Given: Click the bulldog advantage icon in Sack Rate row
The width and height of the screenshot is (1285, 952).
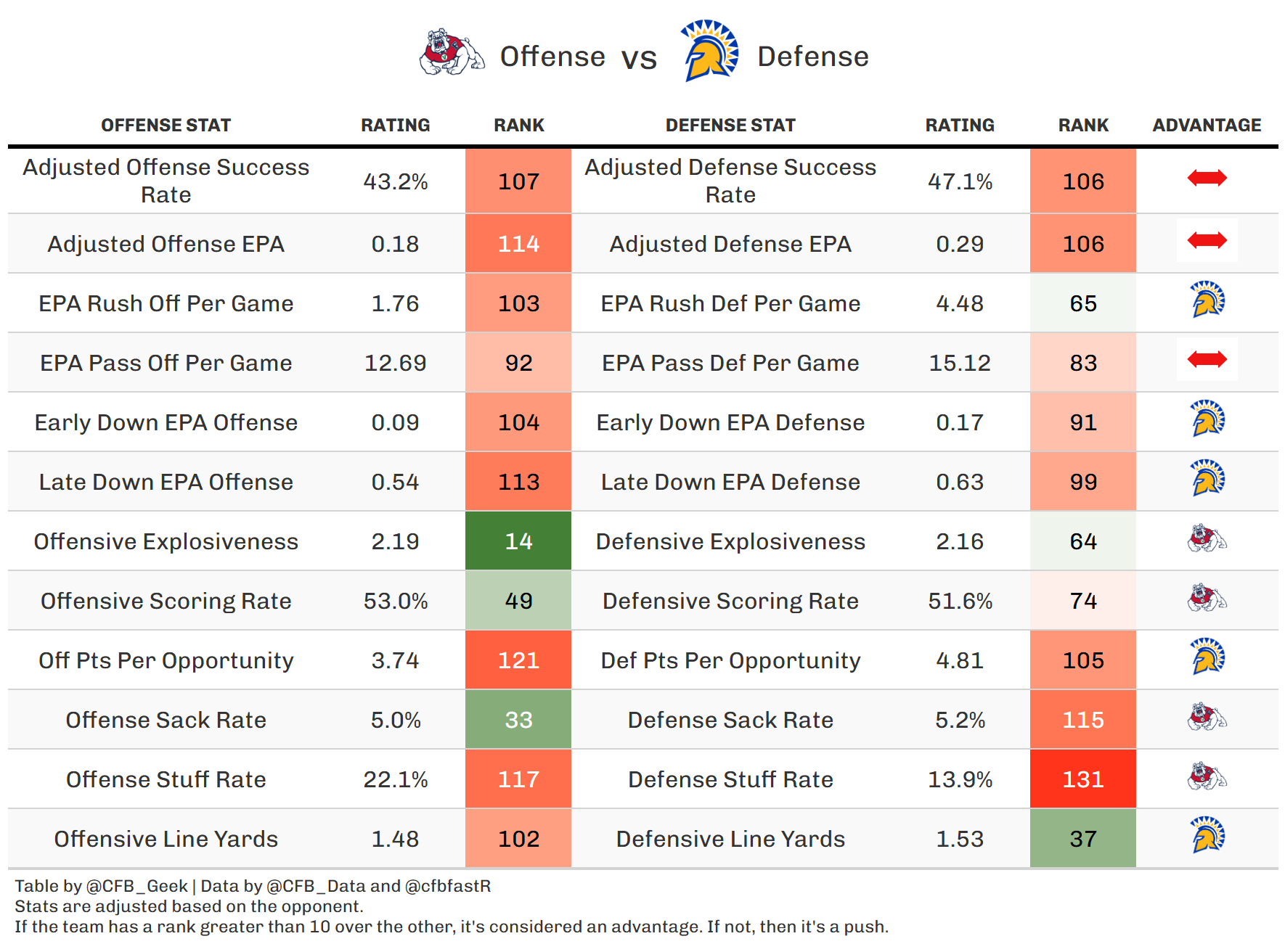Looking at the screenshot, I should pyautogui.click(x=1207, y=718).
